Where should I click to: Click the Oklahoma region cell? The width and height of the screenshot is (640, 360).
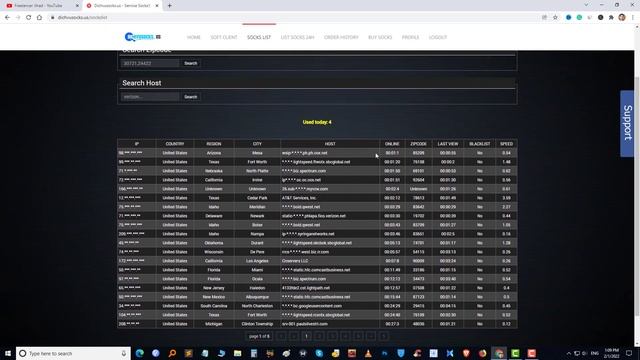[x=214, y=243]
